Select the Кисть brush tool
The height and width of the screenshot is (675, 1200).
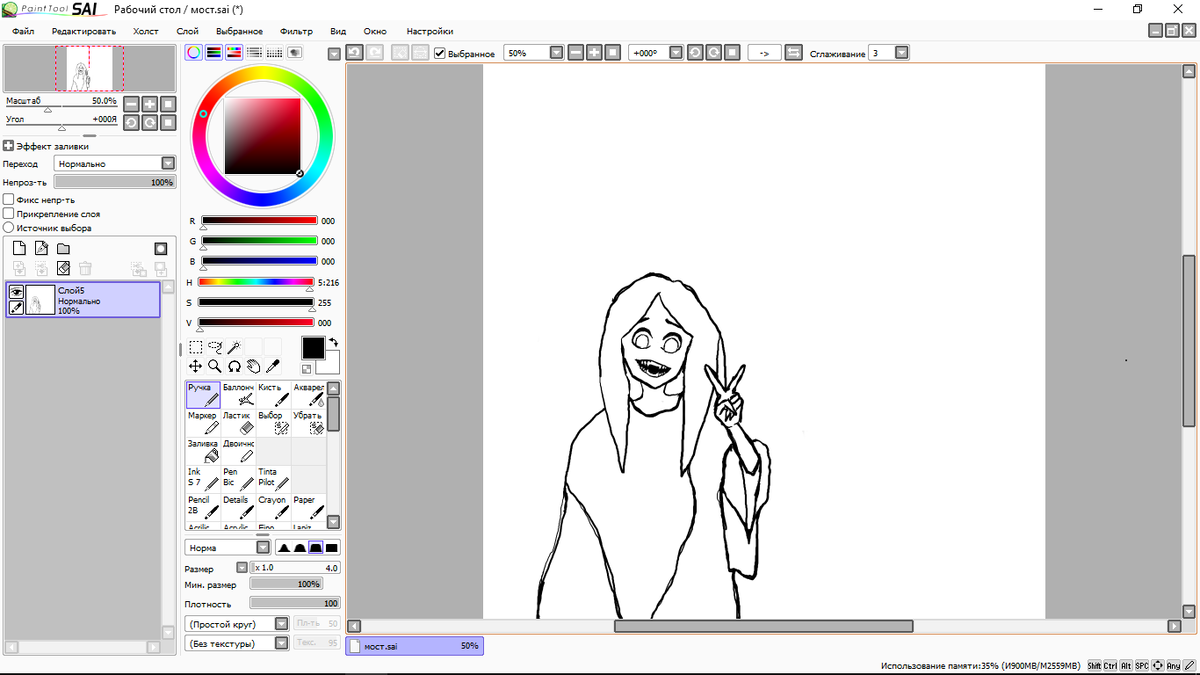tap(273, 394)
